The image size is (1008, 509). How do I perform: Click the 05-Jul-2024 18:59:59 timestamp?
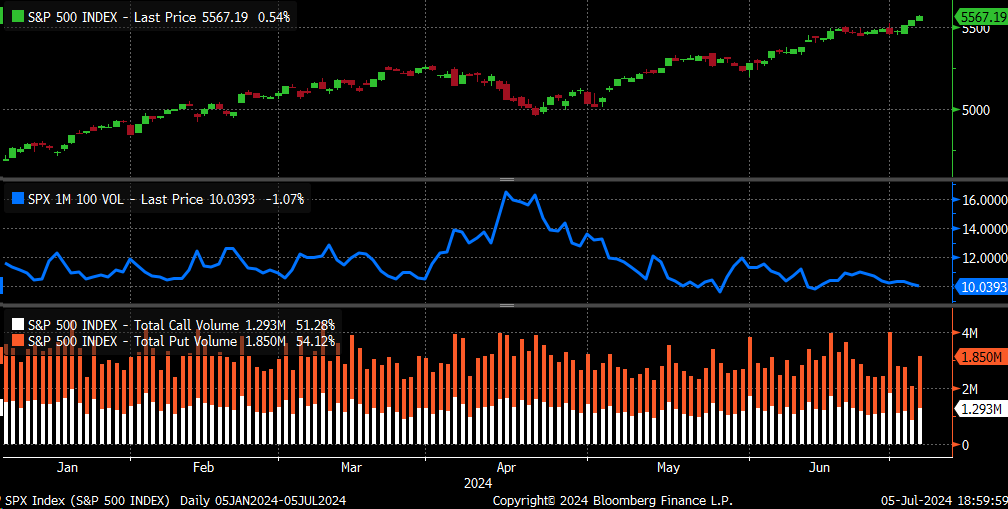(944, 501)
